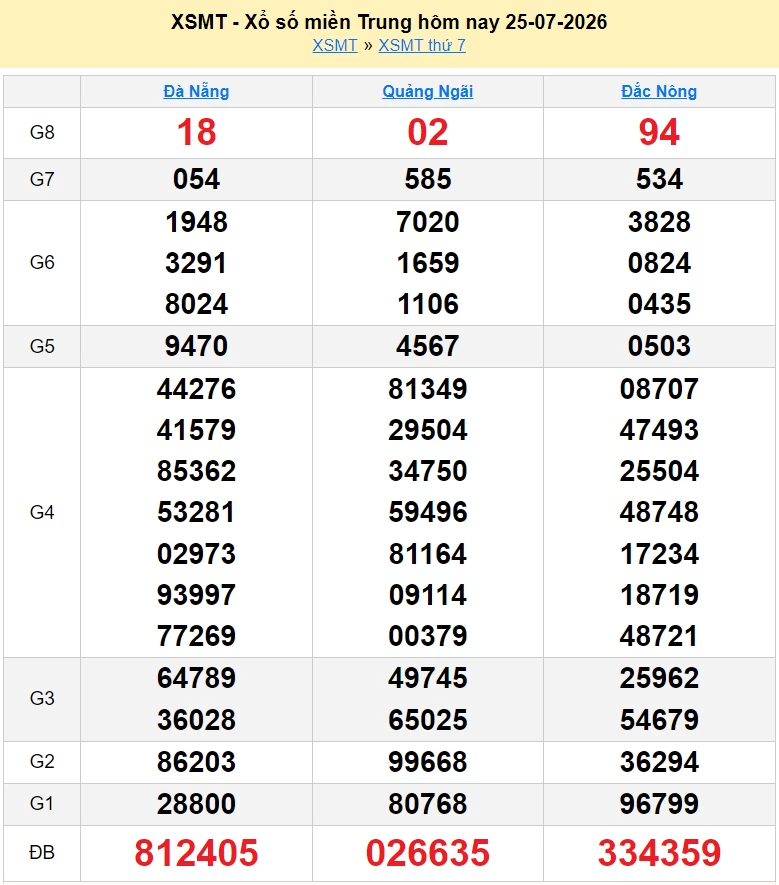The width and height of the screenshot is (779, 885).
Task: Click G7 number 534
Action: pyautogui.click(x=659, y=179)
